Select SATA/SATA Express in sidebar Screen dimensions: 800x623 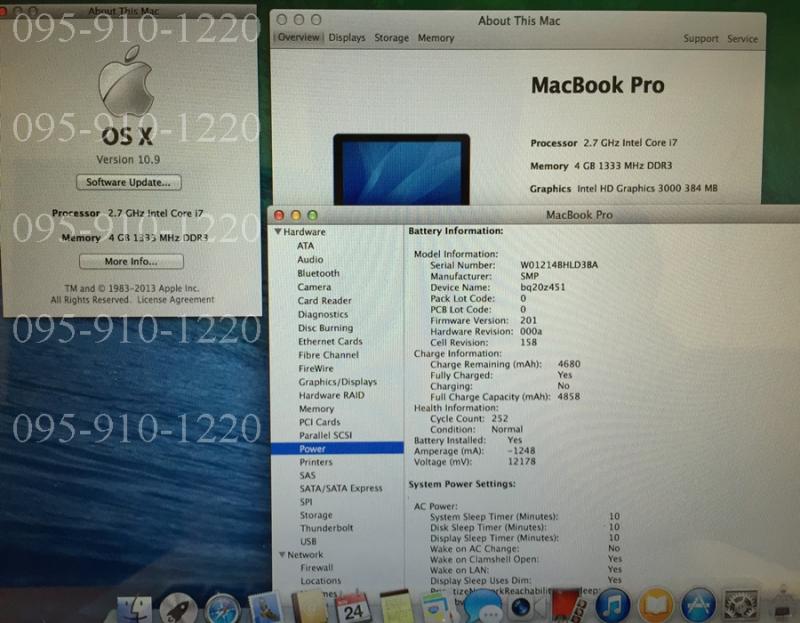tap(341, 488)
